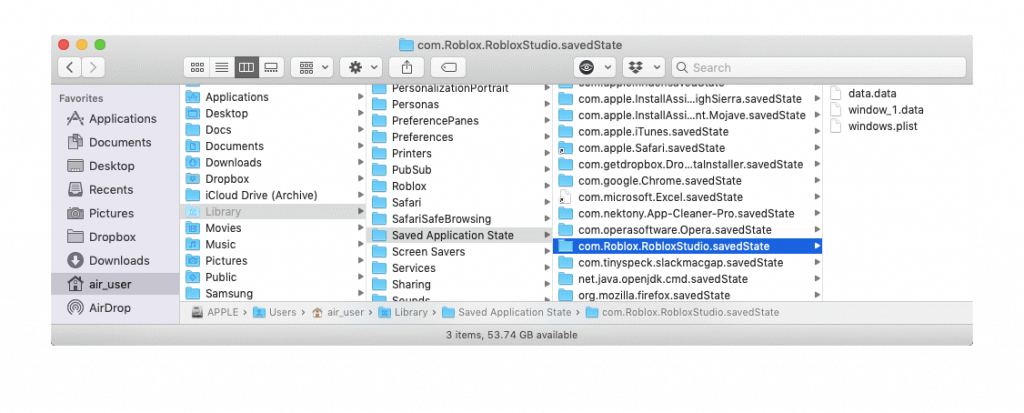
Task: Select the Personas folder
Action: [460, 105]
